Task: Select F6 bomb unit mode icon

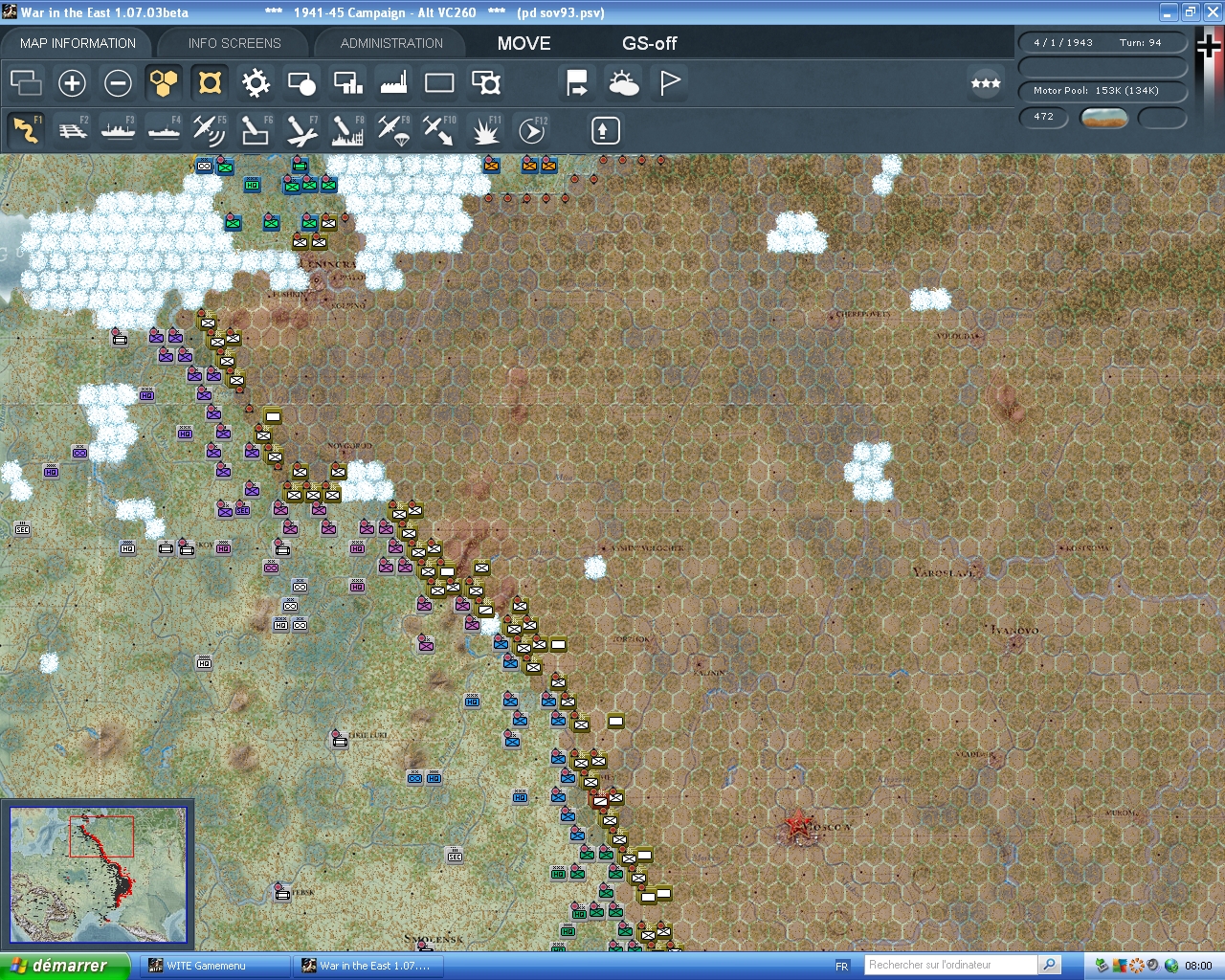Action: pos(256,130)
